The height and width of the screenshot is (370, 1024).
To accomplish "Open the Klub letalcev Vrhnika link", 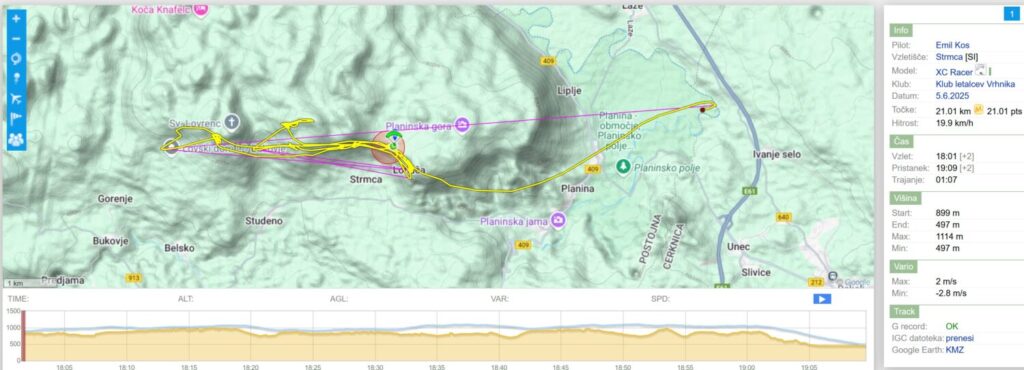I will pyautogui.click(x=975, y=84).
